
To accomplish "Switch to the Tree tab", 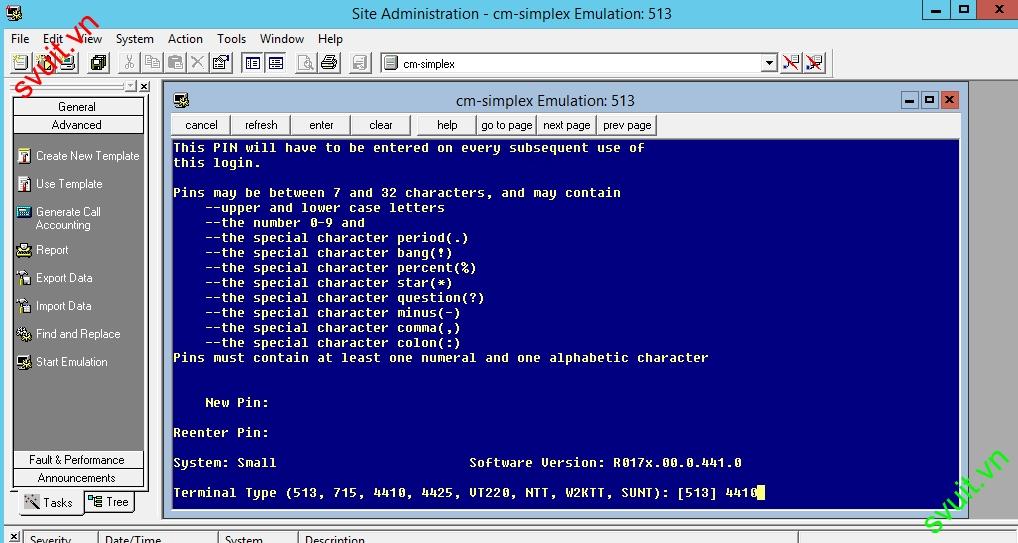I will tap(109, 501).
